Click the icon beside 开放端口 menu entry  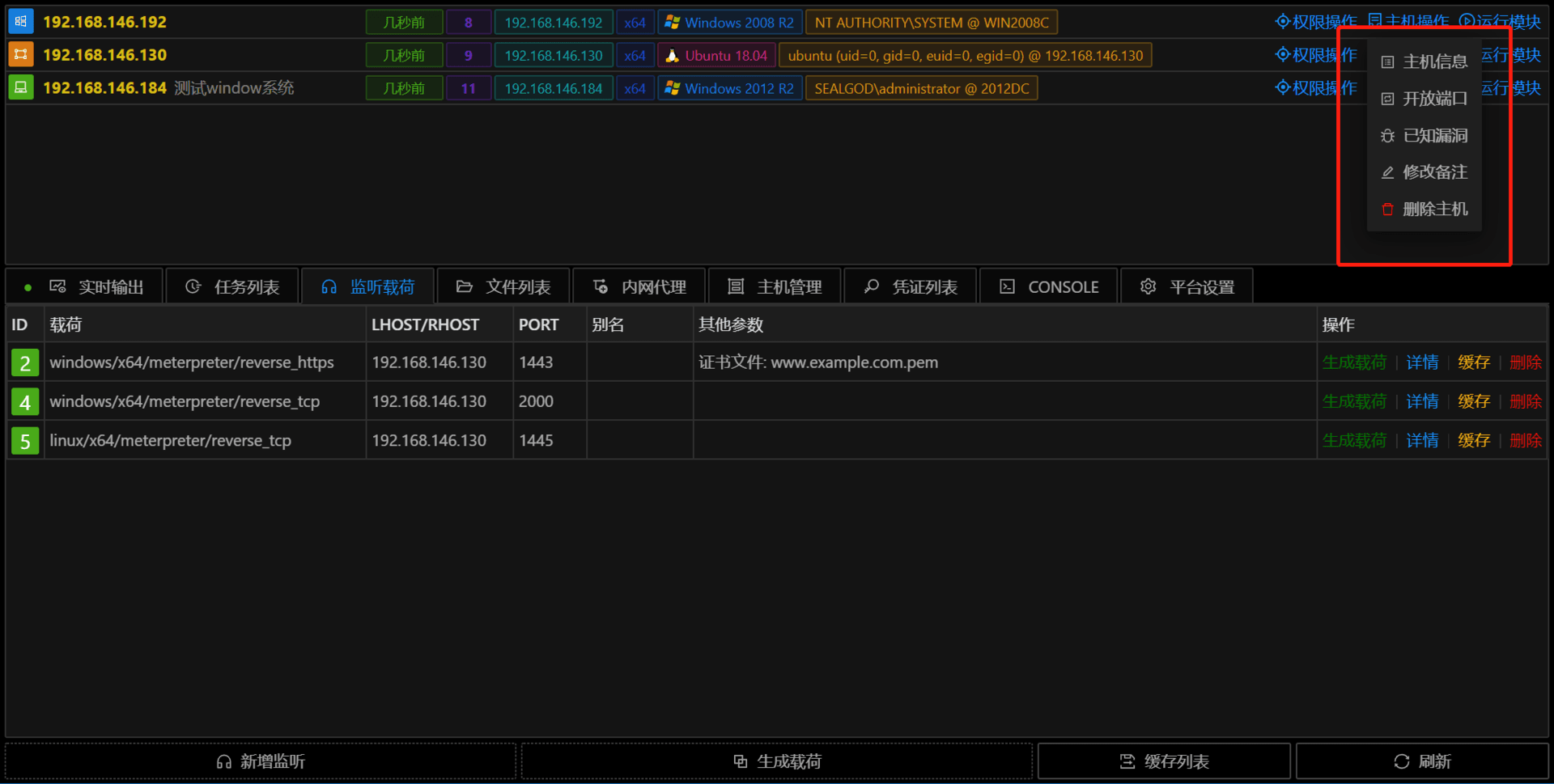click(1387, 99)
